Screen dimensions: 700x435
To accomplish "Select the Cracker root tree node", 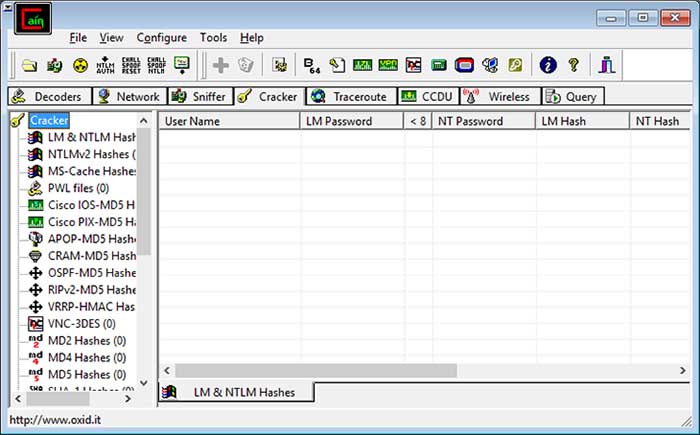I will click(x=49, y=121).
